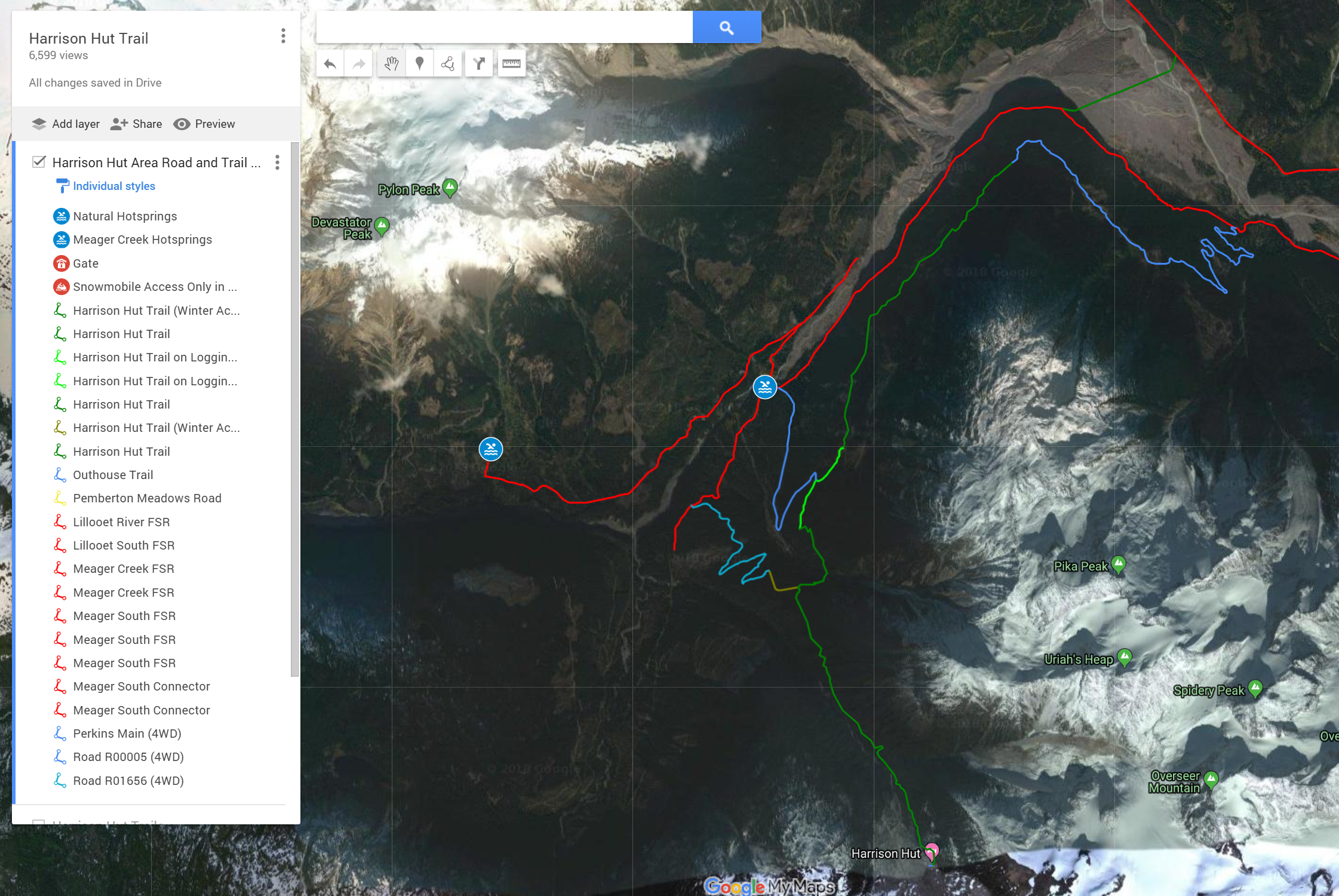Viewport: 1339px width, 896px height.
Task: Open the map title options menu
Action: [x=283, y=36]
